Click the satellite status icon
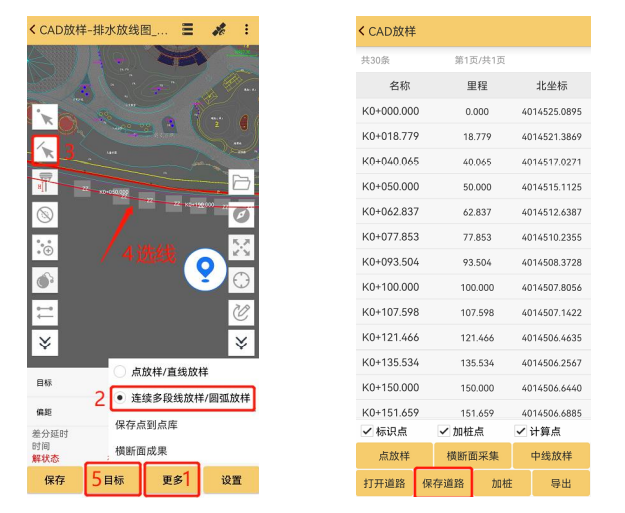Image resolution: width=625 pixels, height=513 pixels. click(218, 29)
